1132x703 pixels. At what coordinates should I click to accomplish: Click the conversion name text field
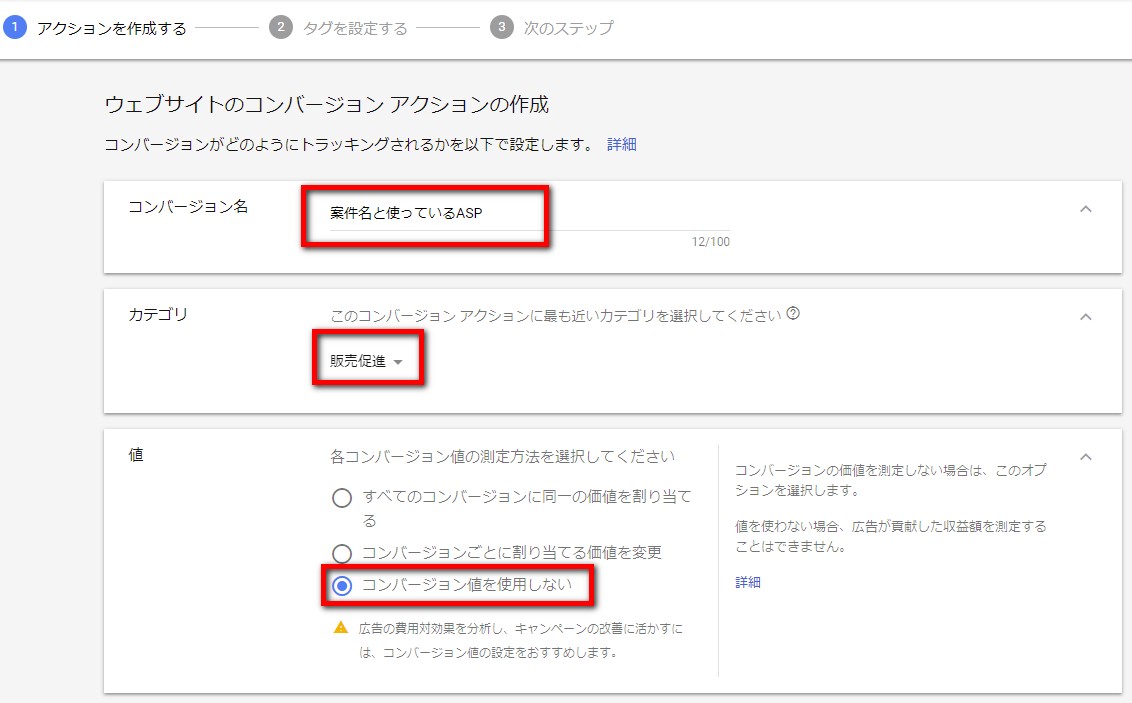tap(502, 213)
